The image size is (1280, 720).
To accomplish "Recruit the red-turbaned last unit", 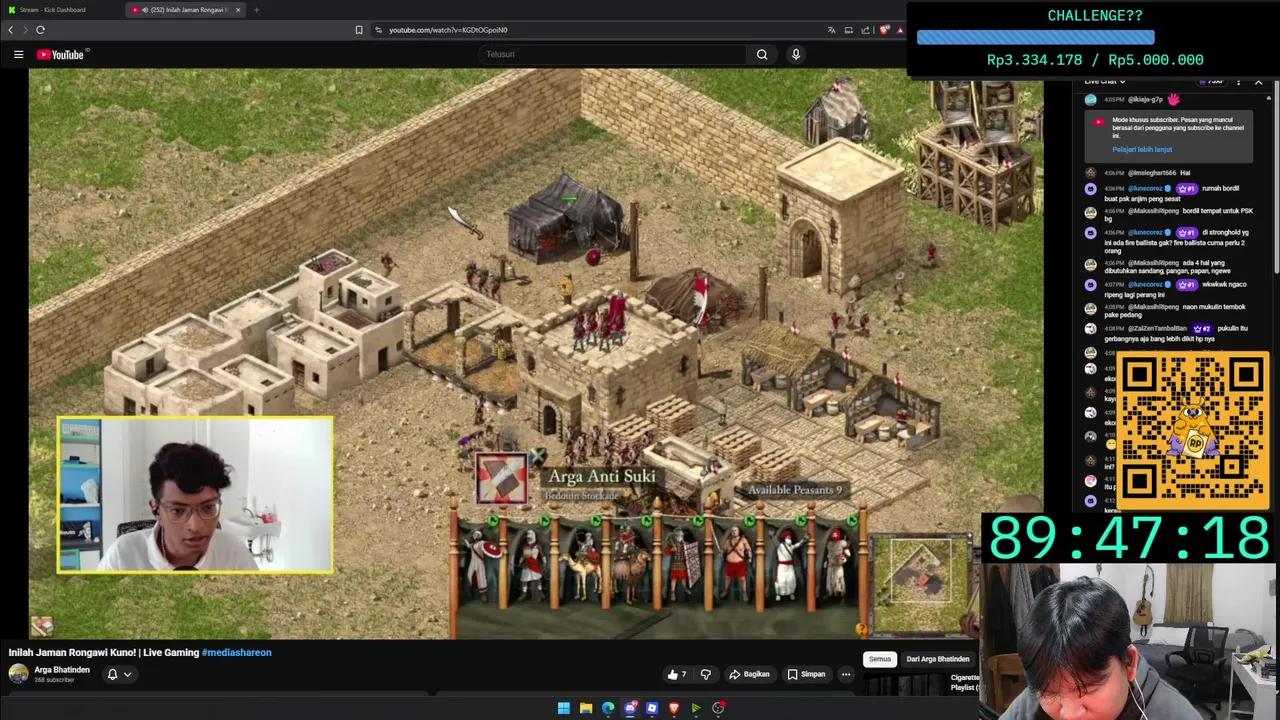I will click(x=835, y=565).
